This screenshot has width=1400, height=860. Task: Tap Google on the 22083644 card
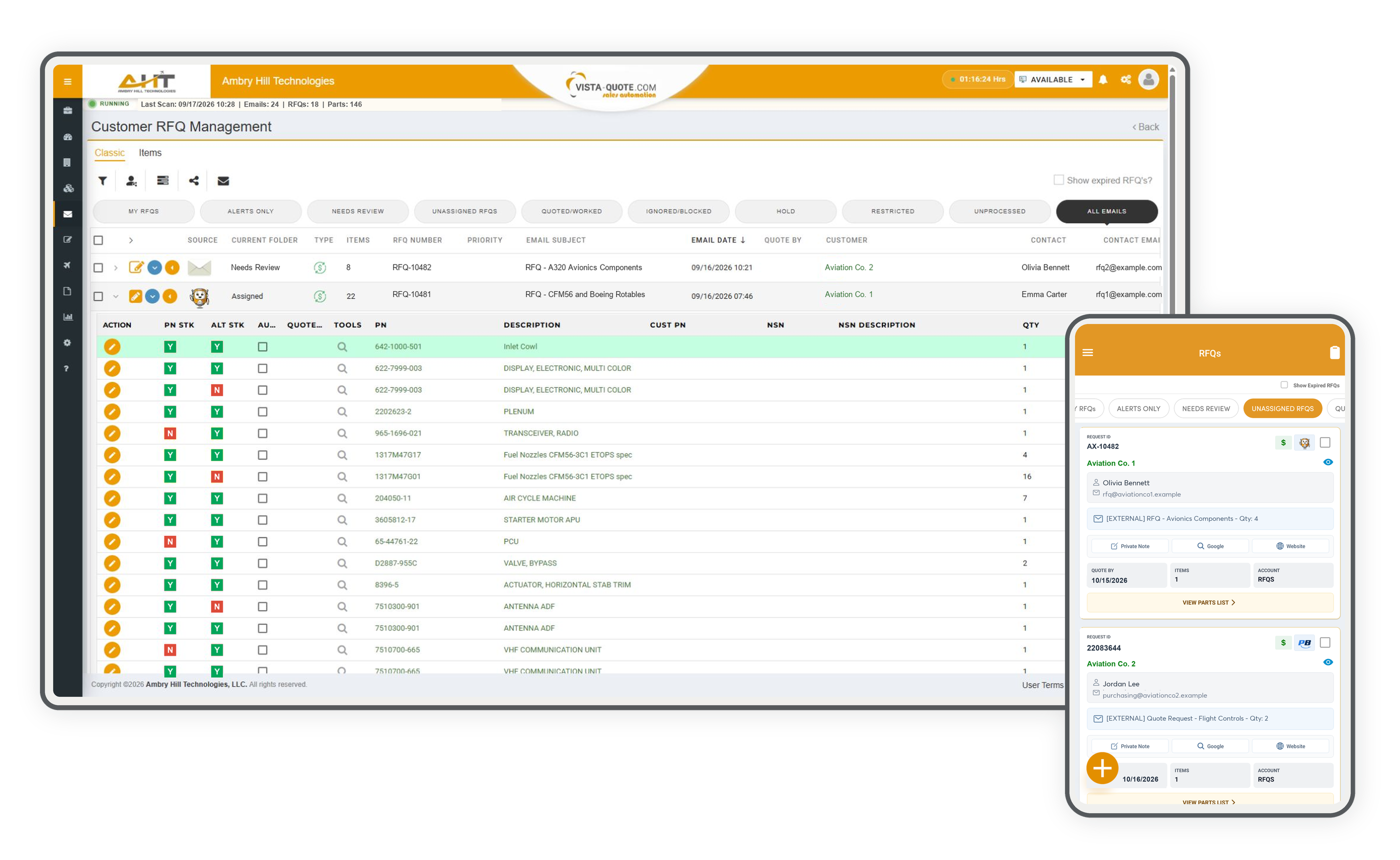pyautogui.click(x=1210, y=746)
